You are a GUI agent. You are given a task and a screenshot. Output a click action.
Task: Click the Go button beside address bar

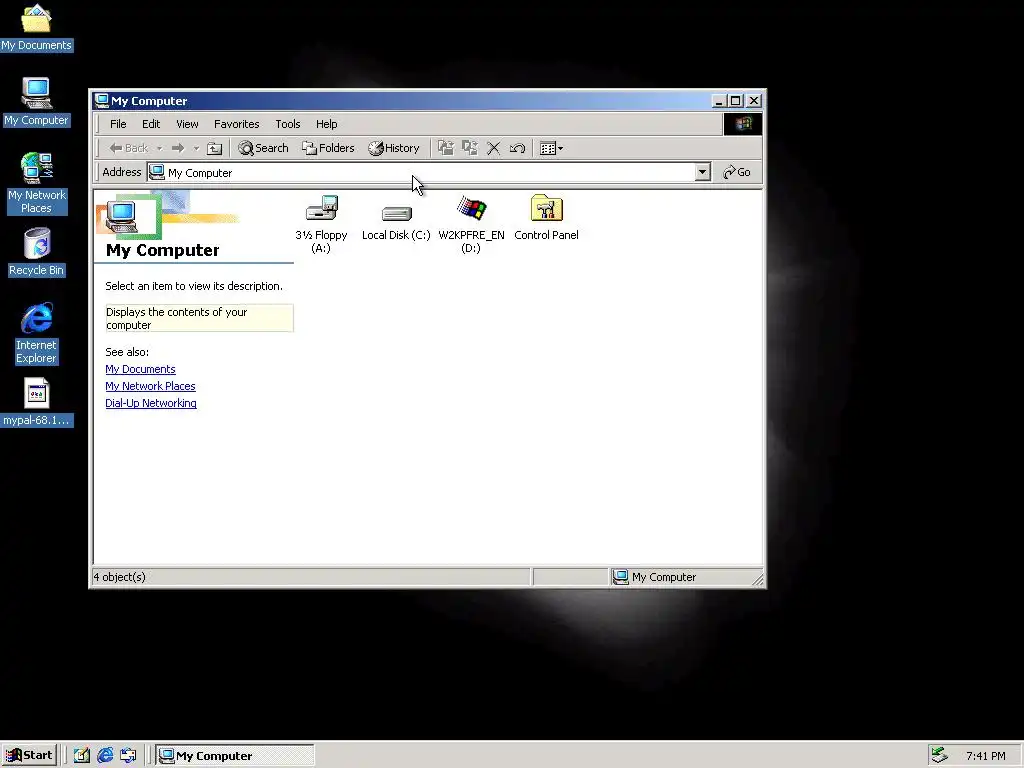[x=737, y=172]
